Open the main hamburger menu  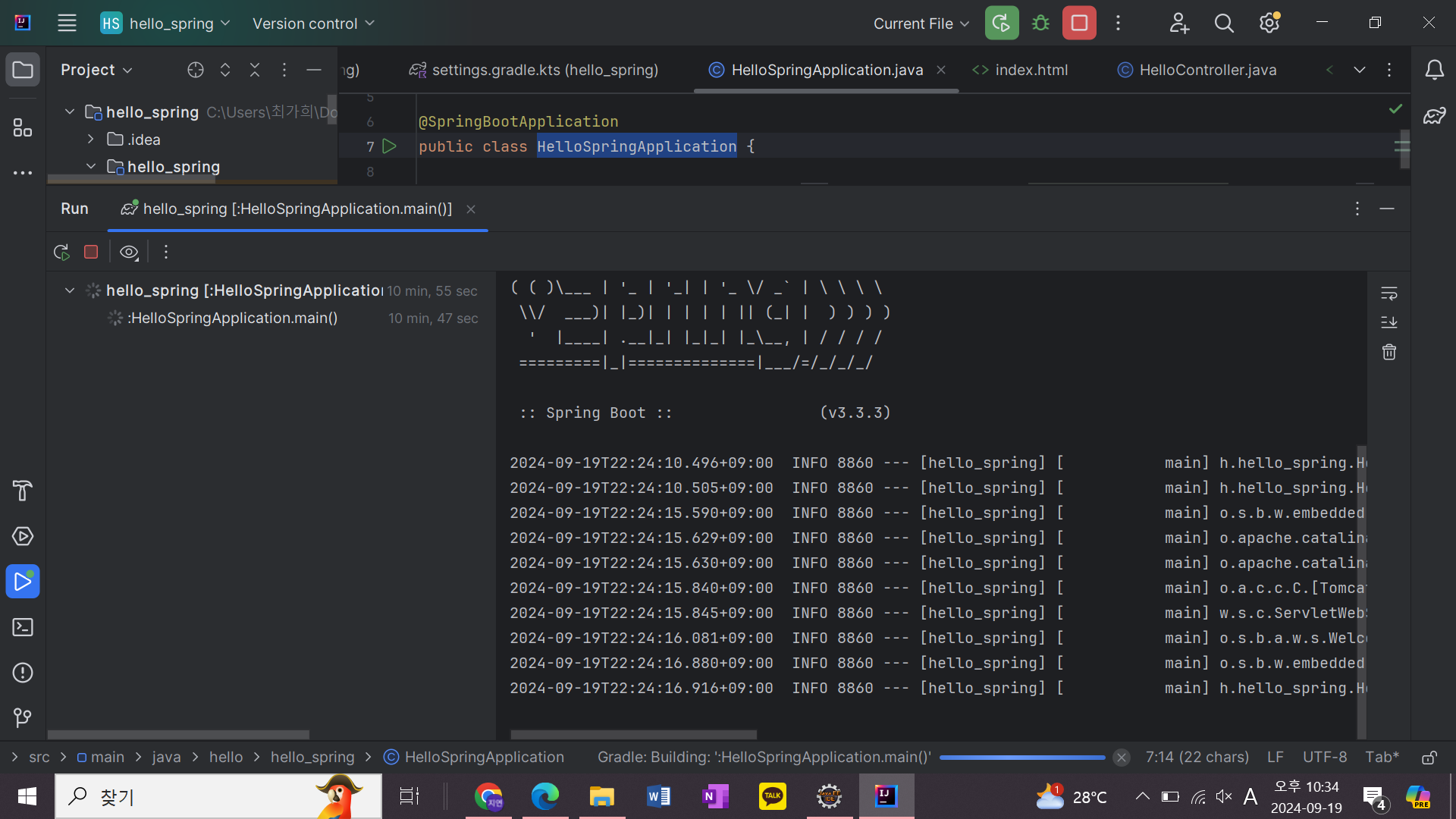click(67, 23)
